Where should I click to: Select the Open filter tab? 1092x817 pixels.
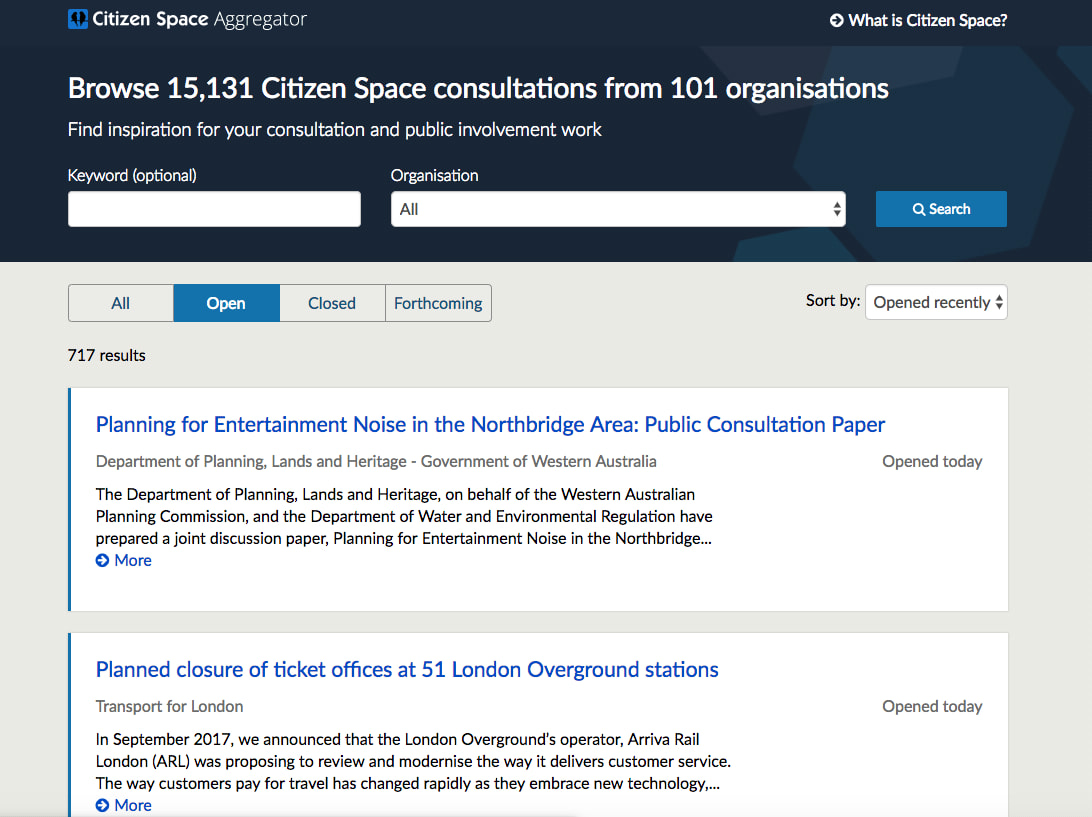226,303
